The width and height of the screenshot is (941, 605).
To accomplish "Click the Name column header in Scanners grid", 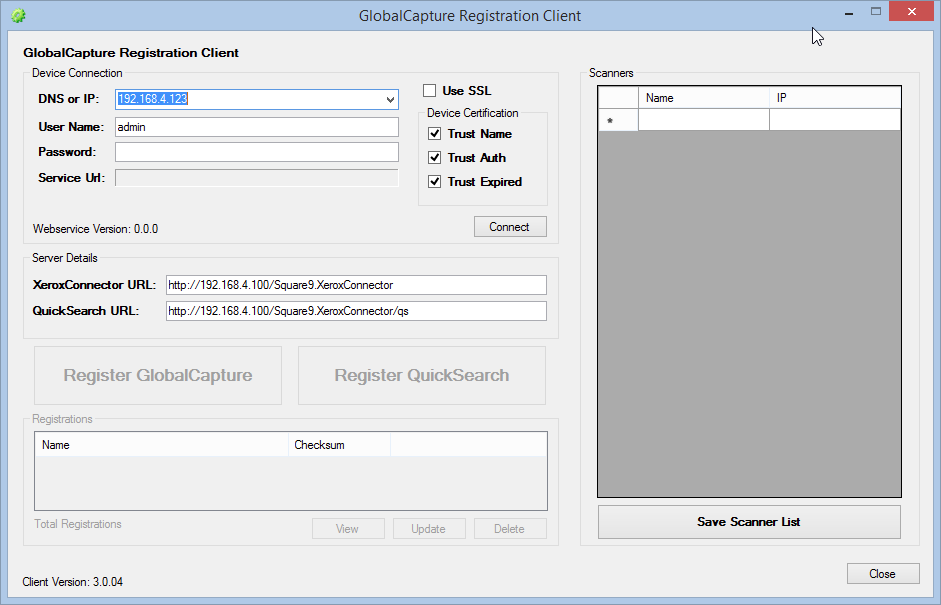I will 704,98.
